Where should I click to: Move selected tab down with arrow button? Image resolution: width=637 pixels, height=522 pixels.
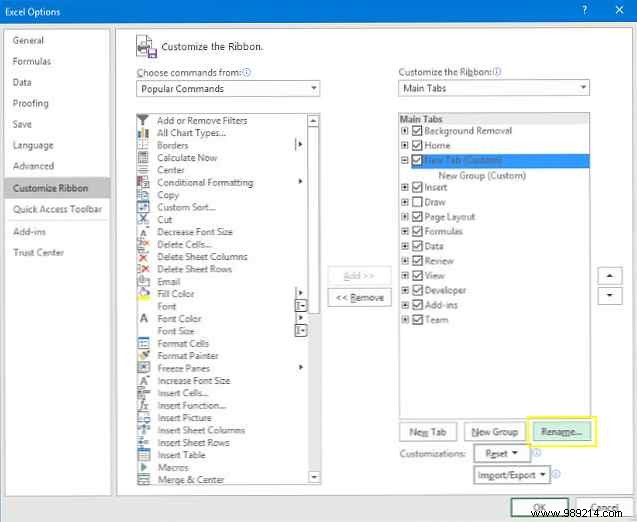(x=609, y=295)
